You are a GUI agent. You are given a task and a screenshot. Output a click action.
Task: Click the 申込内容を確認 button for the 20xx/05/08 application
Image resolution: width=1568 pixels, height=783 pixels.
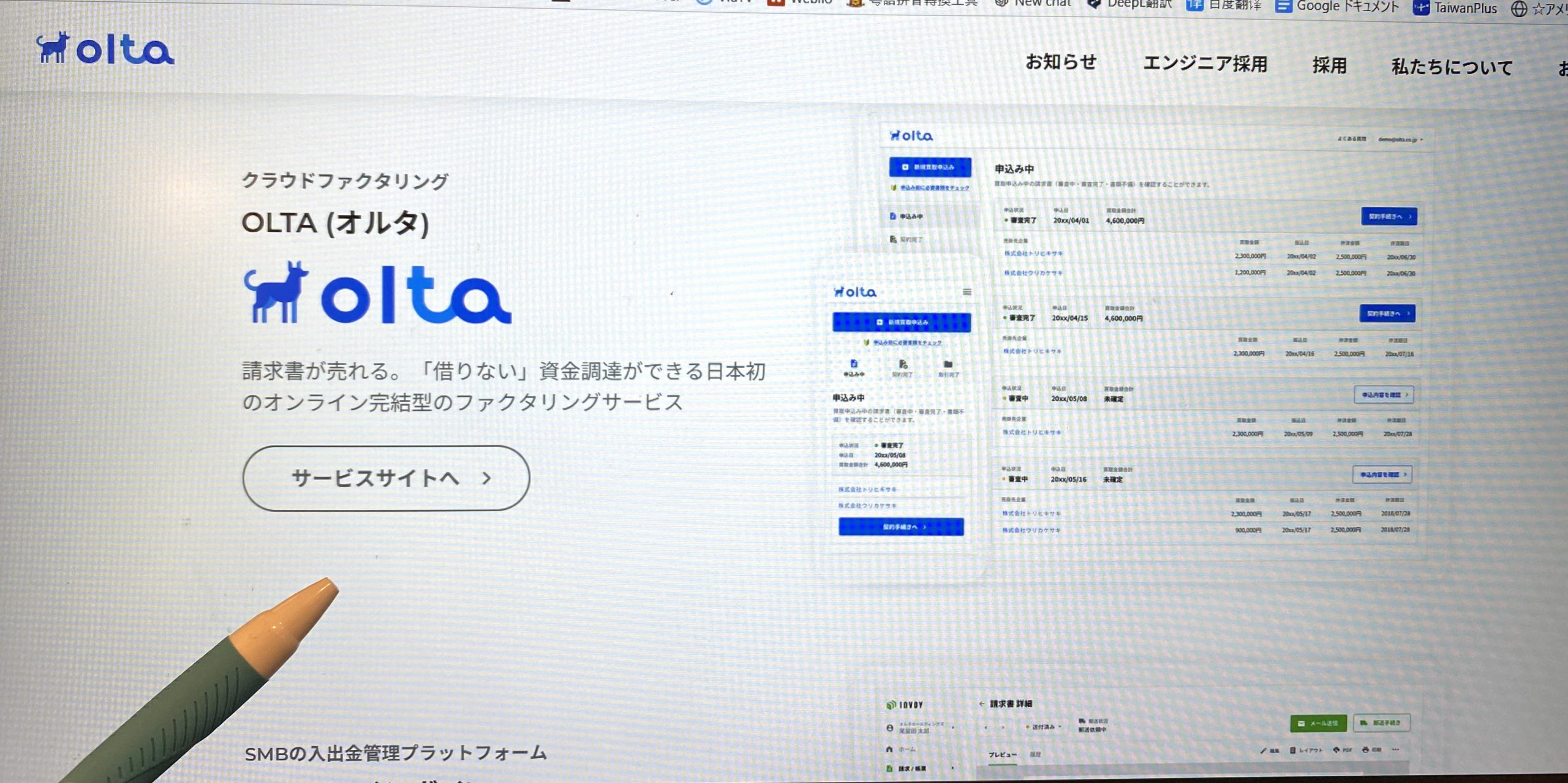[1384, 395]
